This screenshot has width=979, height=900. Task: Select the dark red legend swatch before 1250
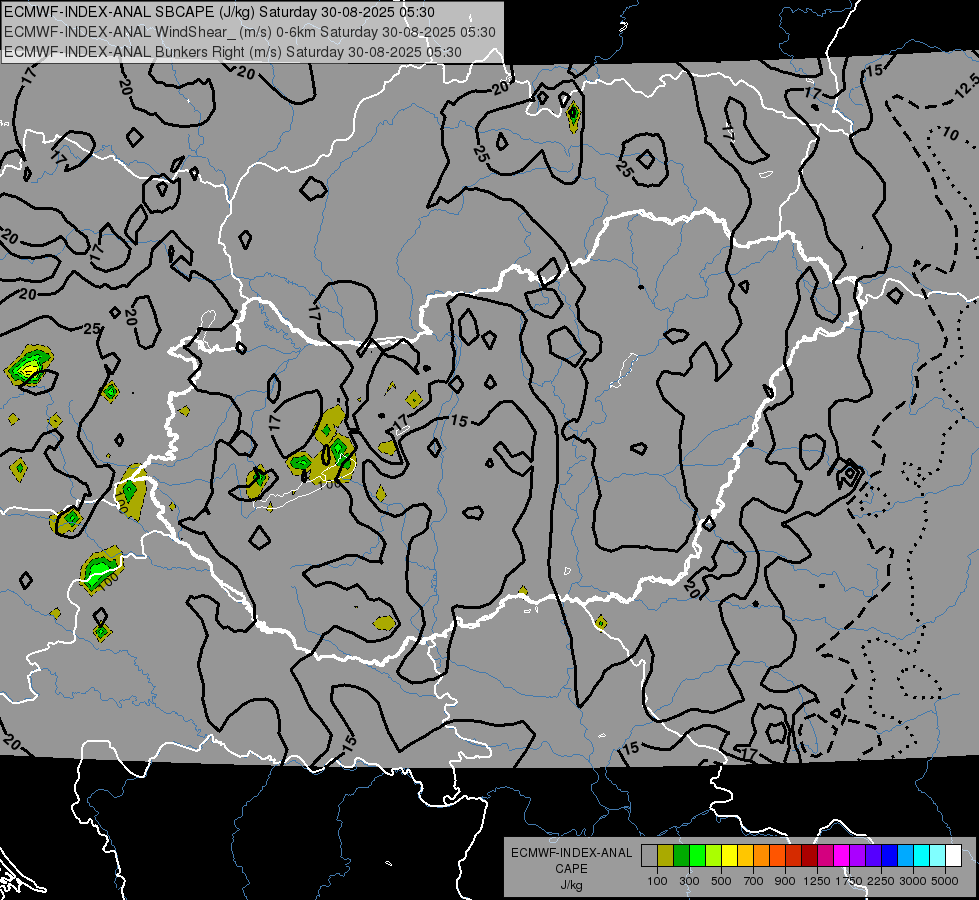pyautogui.click(x=809, y=855)
